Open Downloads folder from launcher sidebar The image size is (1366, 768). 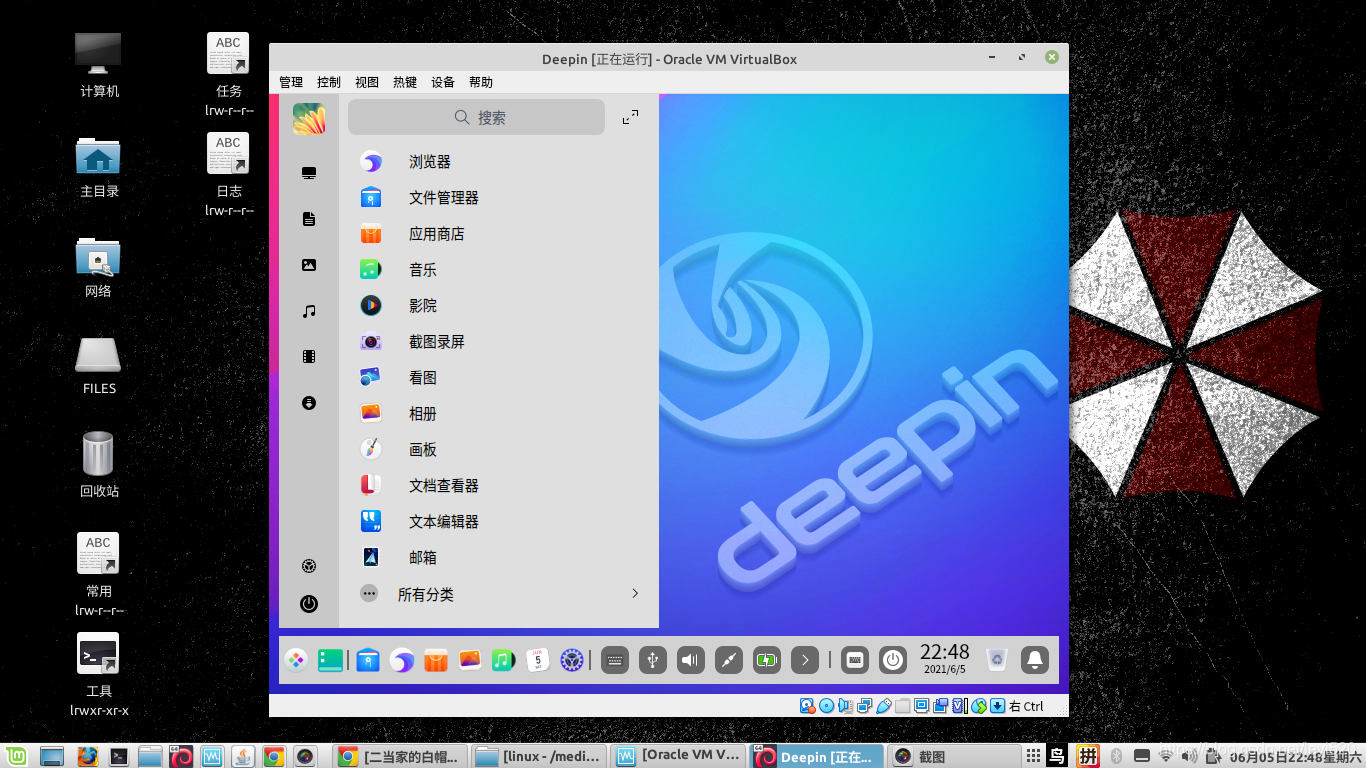tap(309, 403)
